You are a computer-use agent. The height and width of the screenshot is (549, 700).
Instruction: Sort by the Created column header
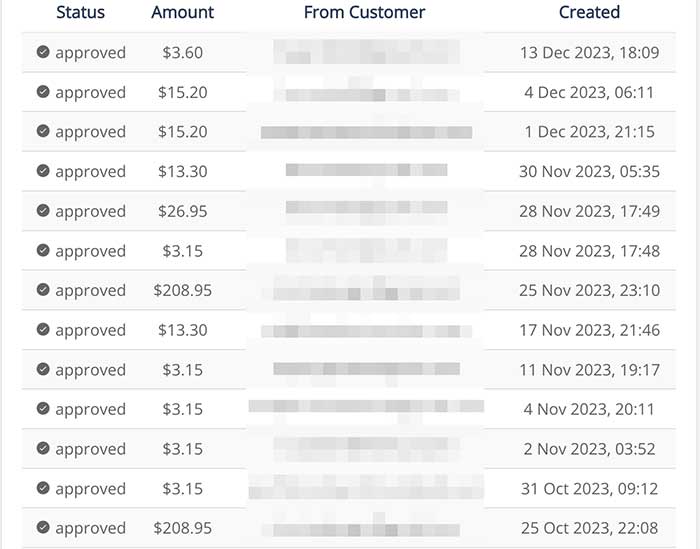[589, 12]
